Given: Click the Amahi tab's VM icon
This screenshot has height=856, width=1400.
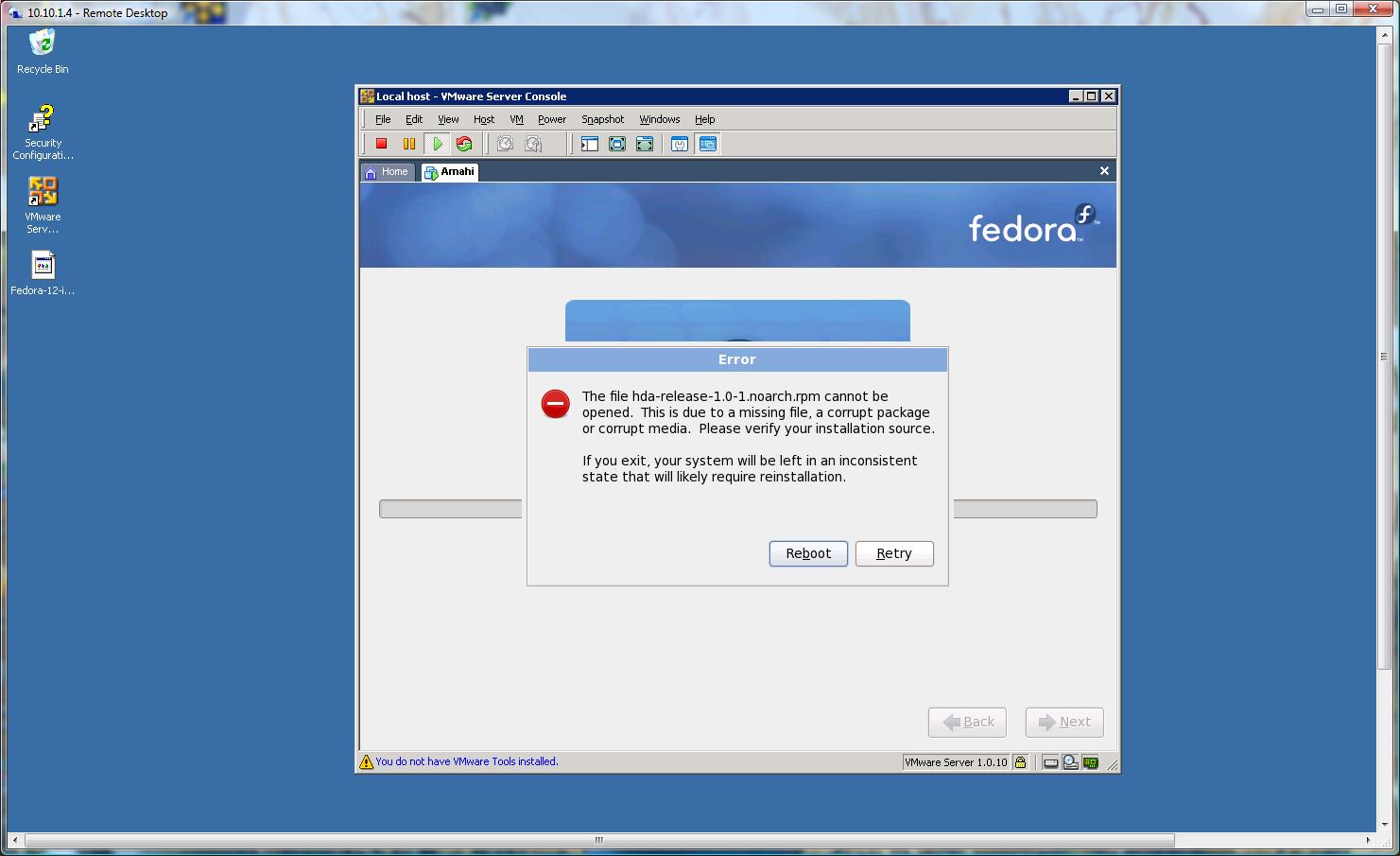Looking at the screenshot, I should (x=431, y=172).
